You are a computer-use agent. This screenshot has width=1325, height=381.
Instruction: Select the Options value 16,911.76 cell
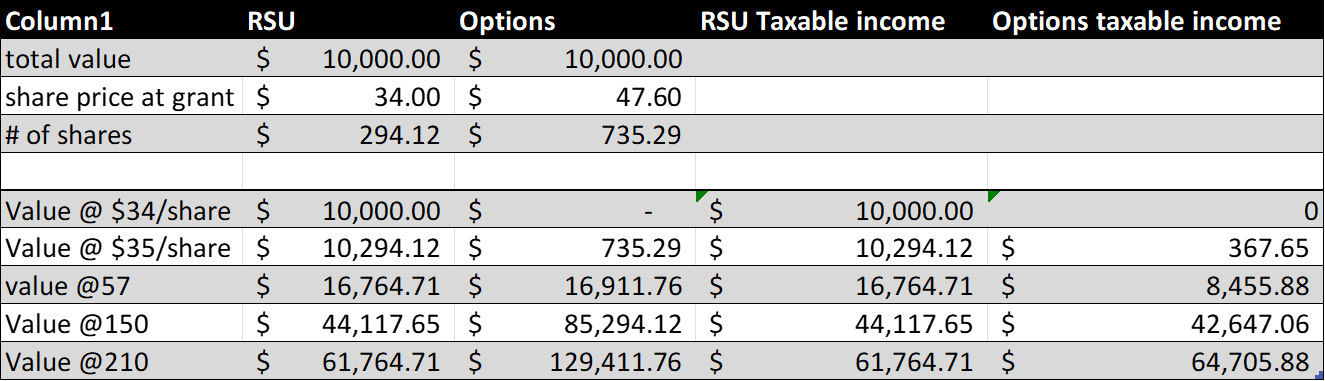point(575,286)
